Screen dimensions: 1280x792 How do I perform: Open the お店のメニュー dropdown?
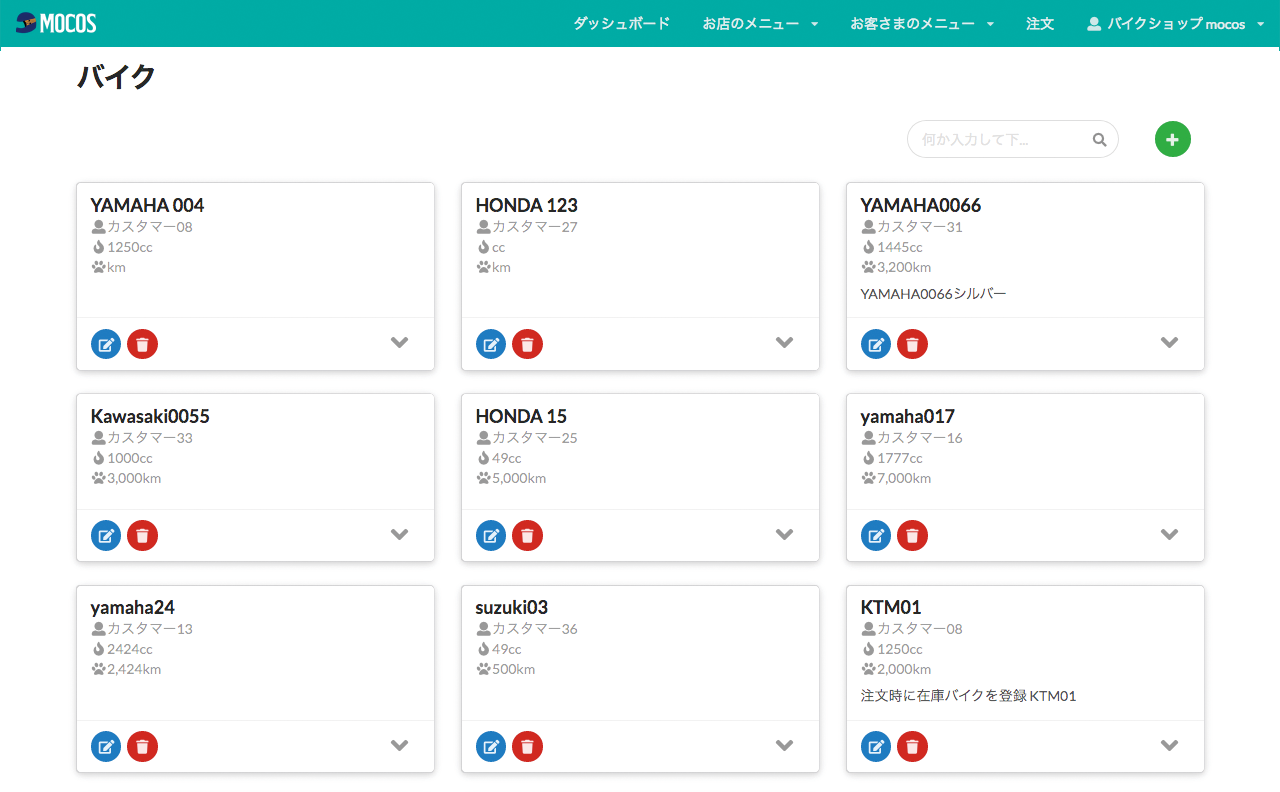[x=760, y=23]
